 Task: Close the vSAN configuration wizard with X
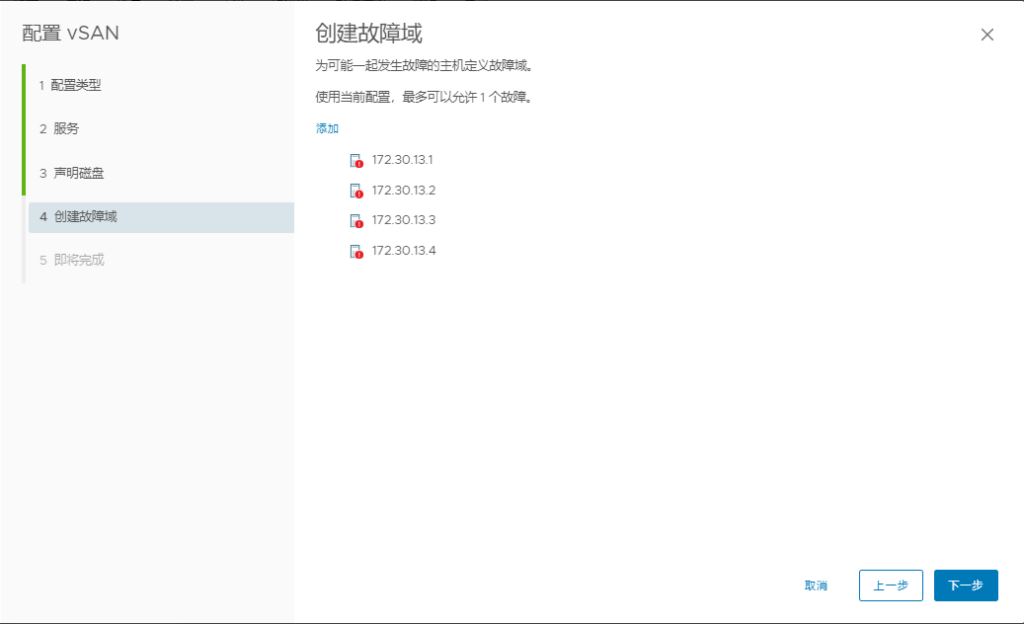coord(987,35)
